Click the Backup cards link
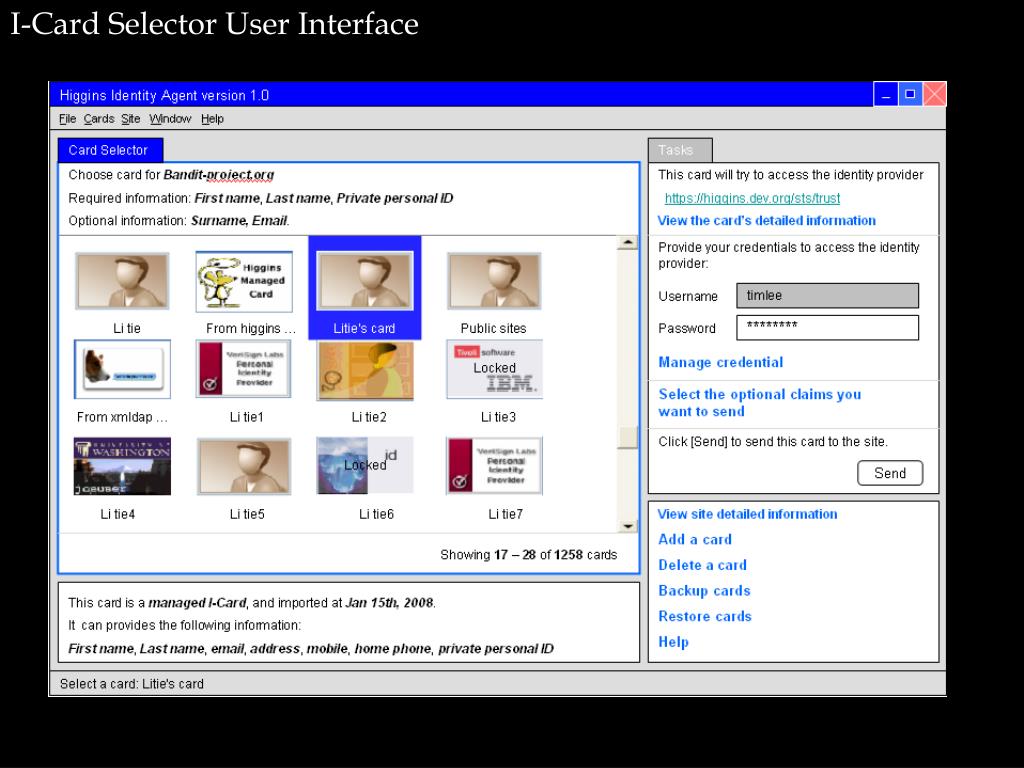This screenshot has width=1024, height=768. coord(705,590)
